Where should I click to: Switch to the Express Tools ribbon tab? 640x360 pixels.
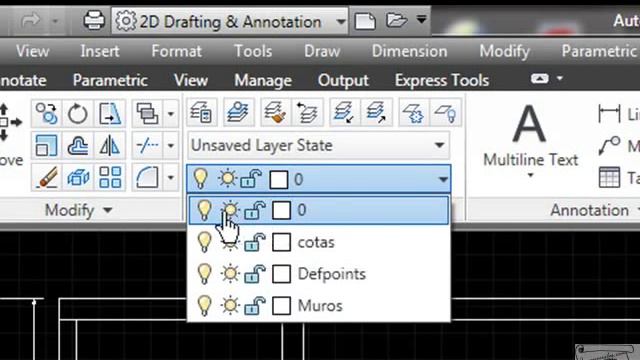pos(442,80)
